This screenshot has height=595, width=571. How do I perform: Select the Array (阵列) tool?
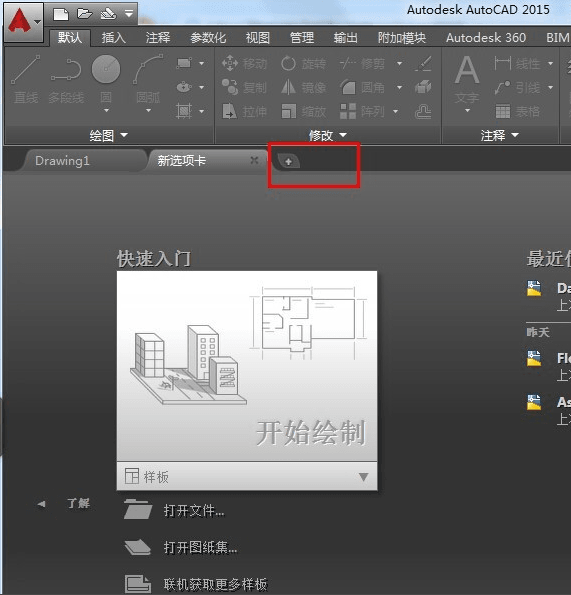(362, 112)
